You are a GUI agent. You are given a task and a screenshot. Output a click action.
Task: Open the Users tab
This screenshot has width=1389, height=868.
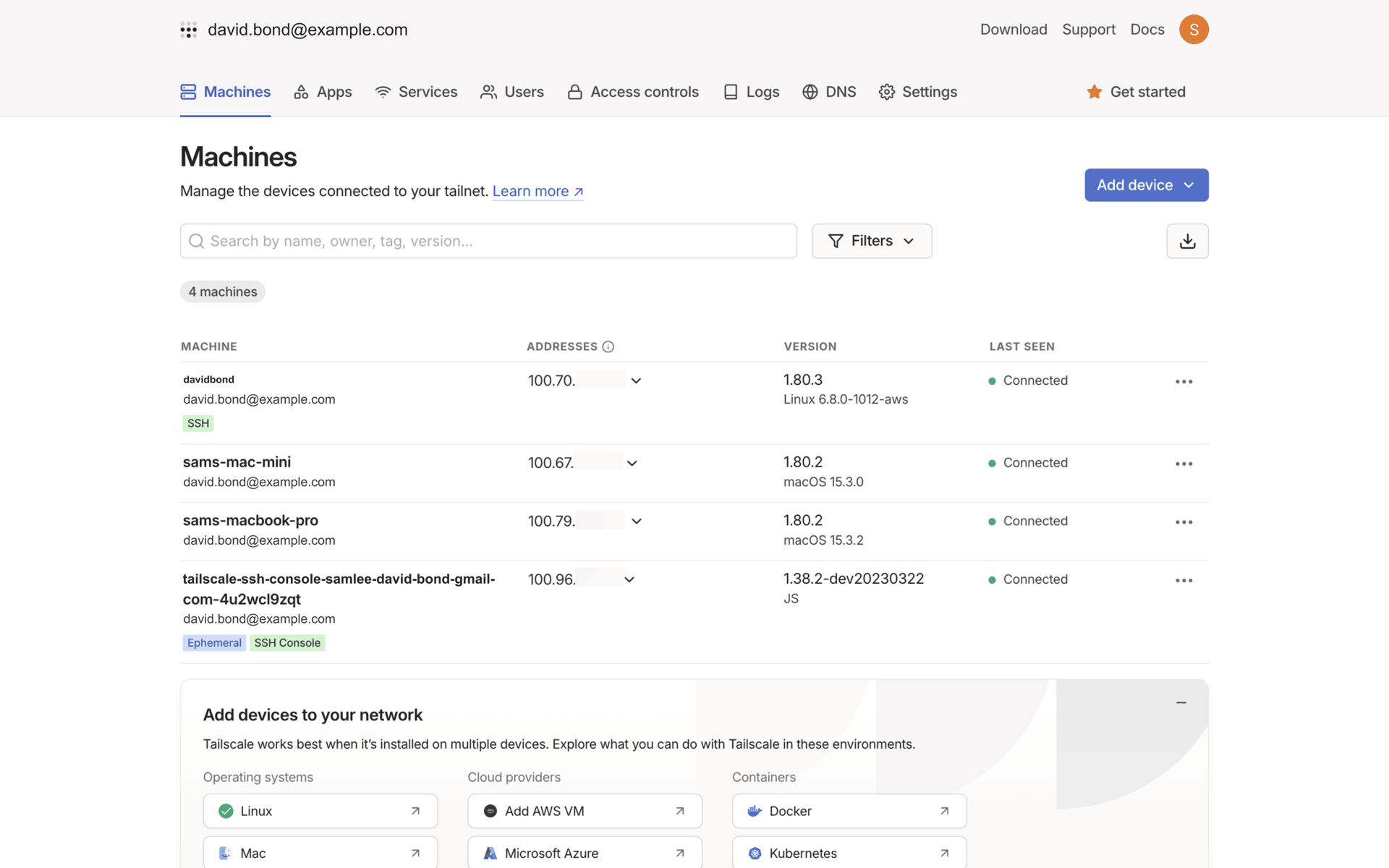coord(512,92)
